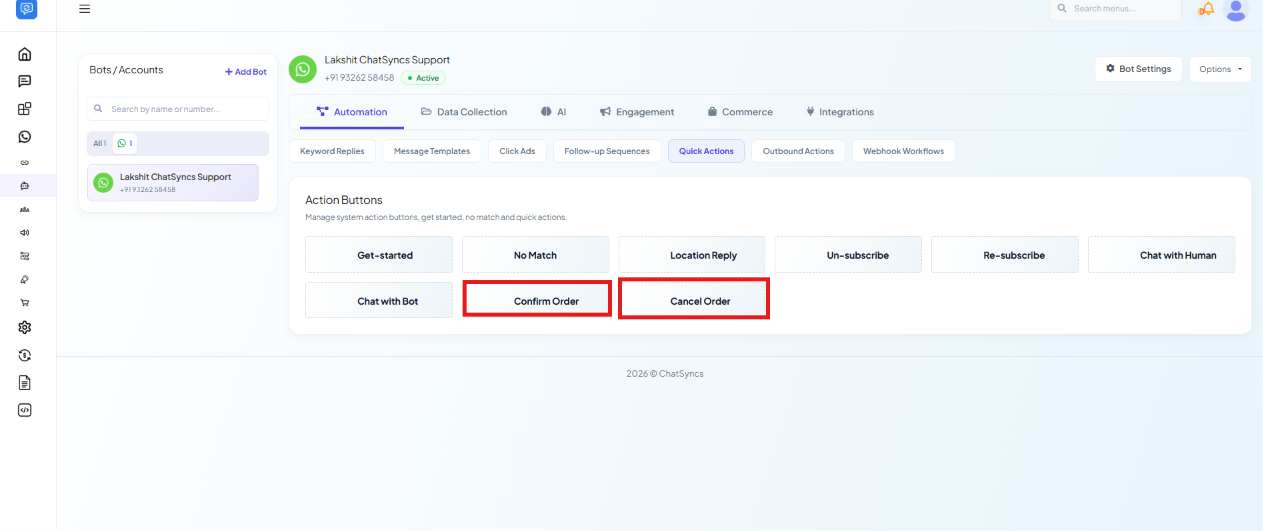Click the Add Bot link
The height and width of the screenshot is (531, 1263).
(x=246, y=72)
